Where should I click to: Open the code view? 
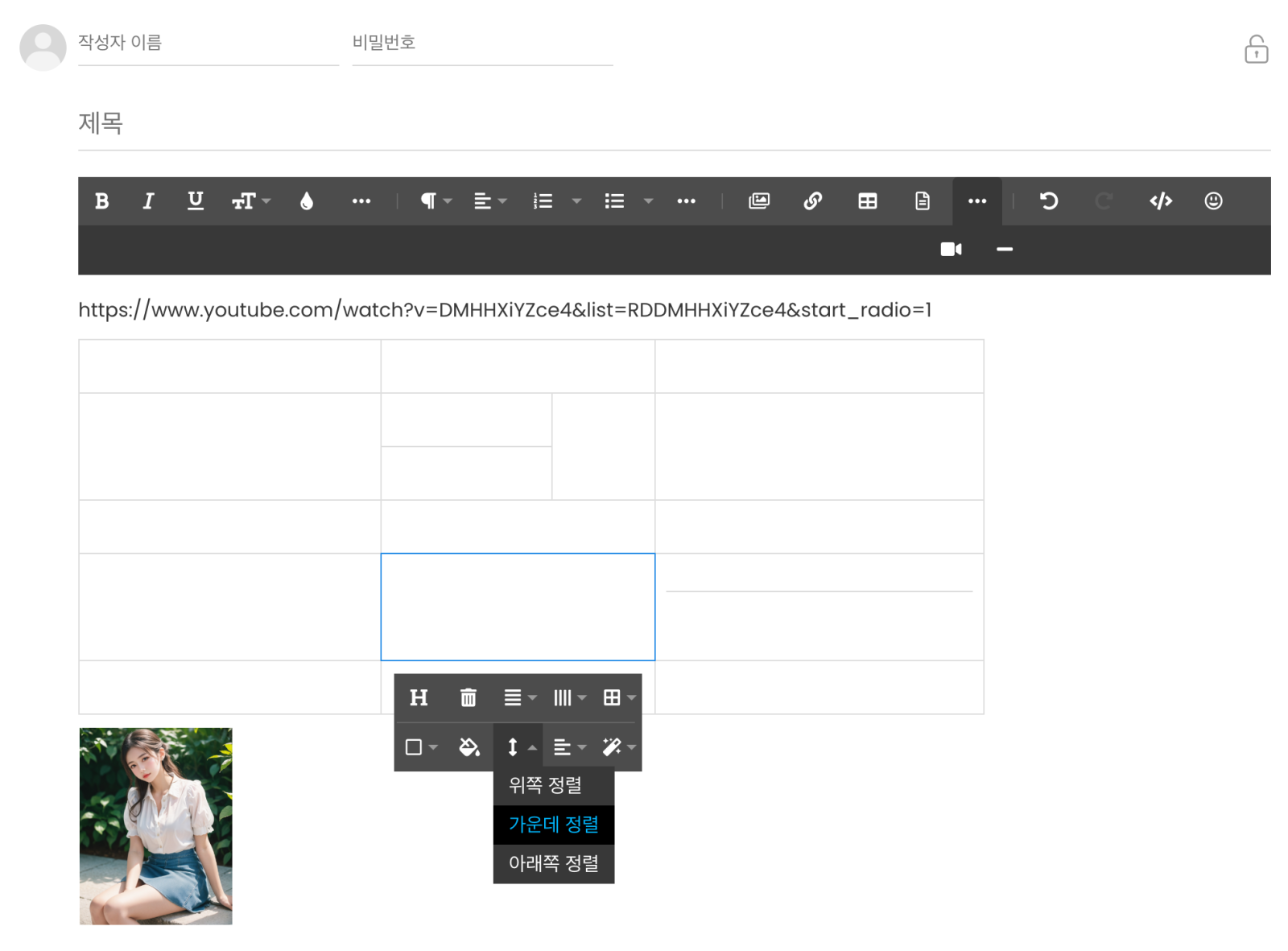pos(1160,201)
